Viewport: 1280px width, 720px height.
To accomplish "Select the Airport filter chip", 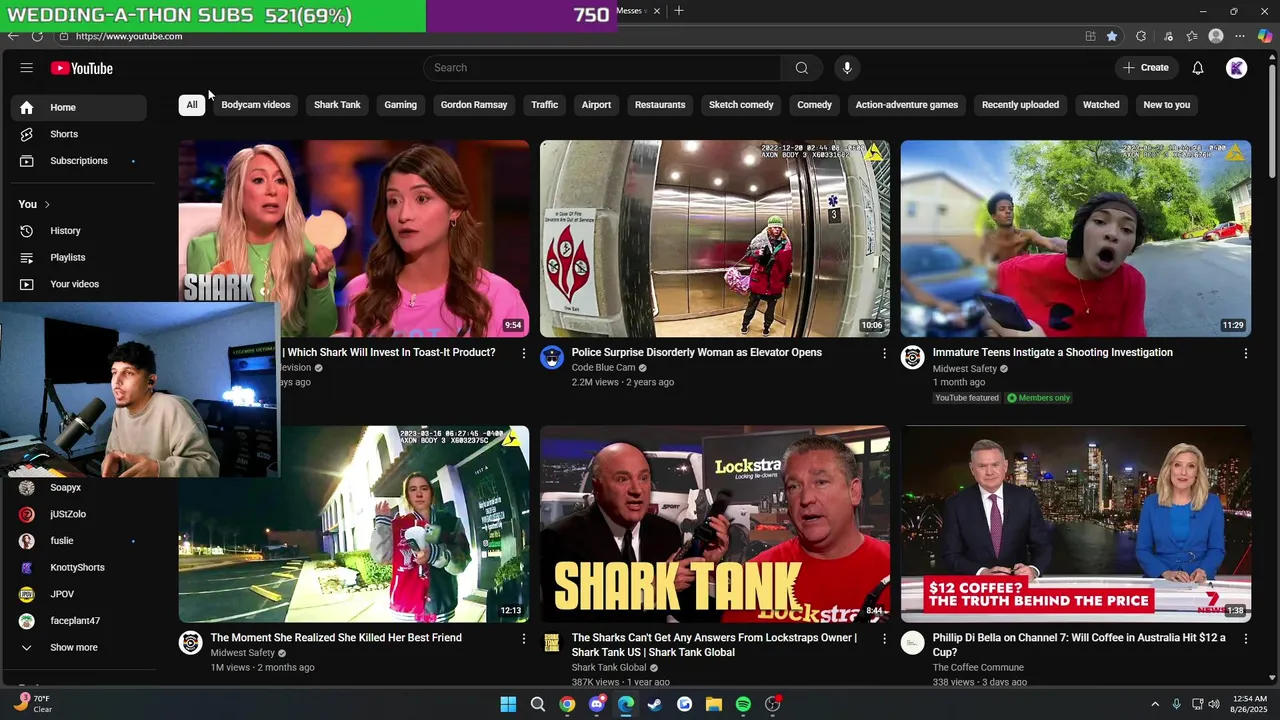I will (596, 105).
